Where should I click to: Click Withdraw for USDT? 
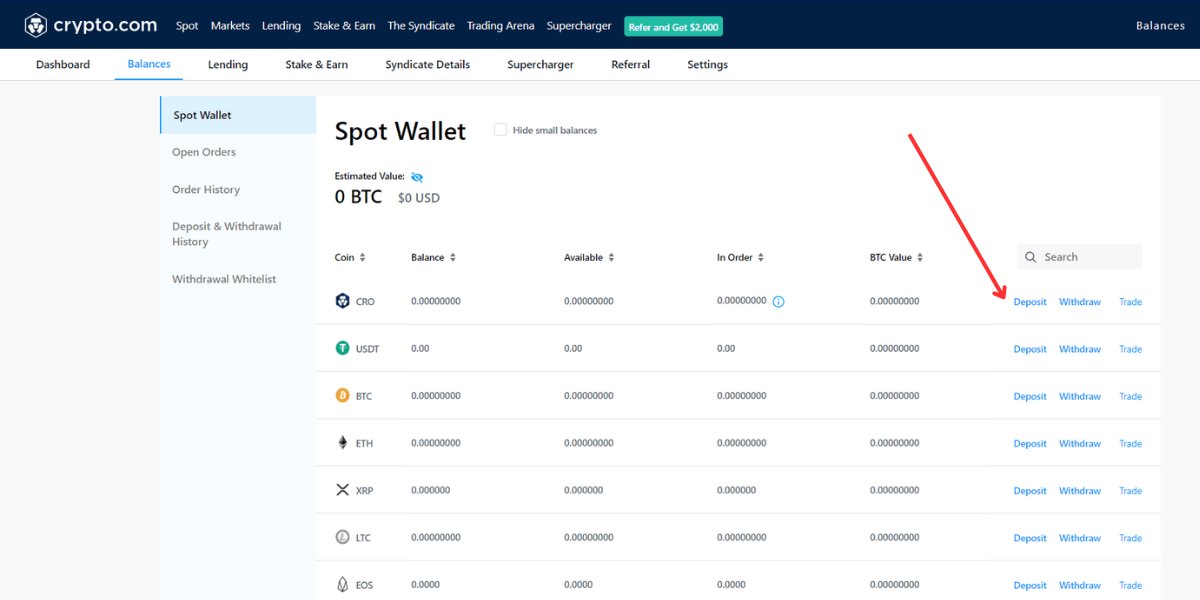pos(1080,349)
